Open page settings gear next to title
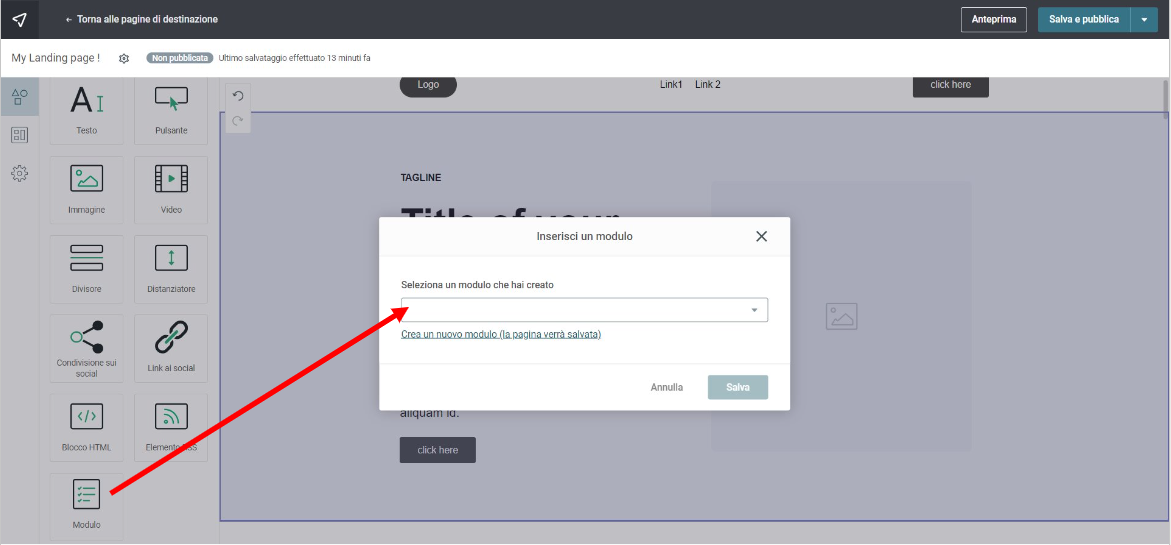The height and width of the screenshot is (545, 1171). coord(124,58)
